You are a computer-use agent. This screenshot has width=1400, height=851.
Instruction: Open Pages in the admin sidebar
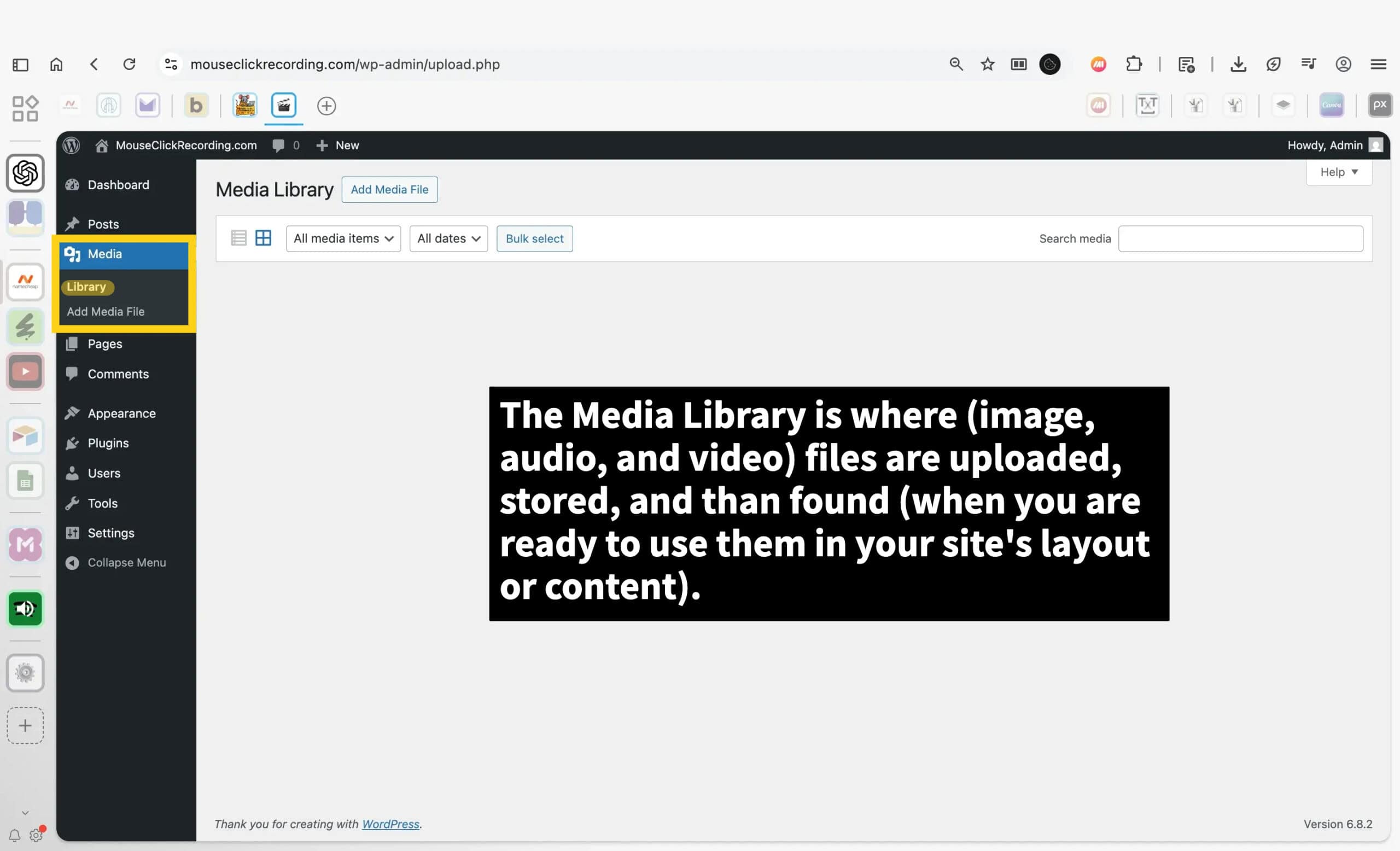coord(104,343)
